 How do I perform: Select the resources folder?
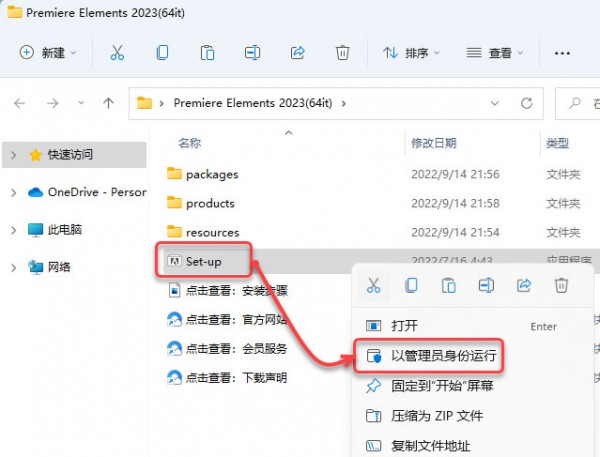(x=203, y=232)
